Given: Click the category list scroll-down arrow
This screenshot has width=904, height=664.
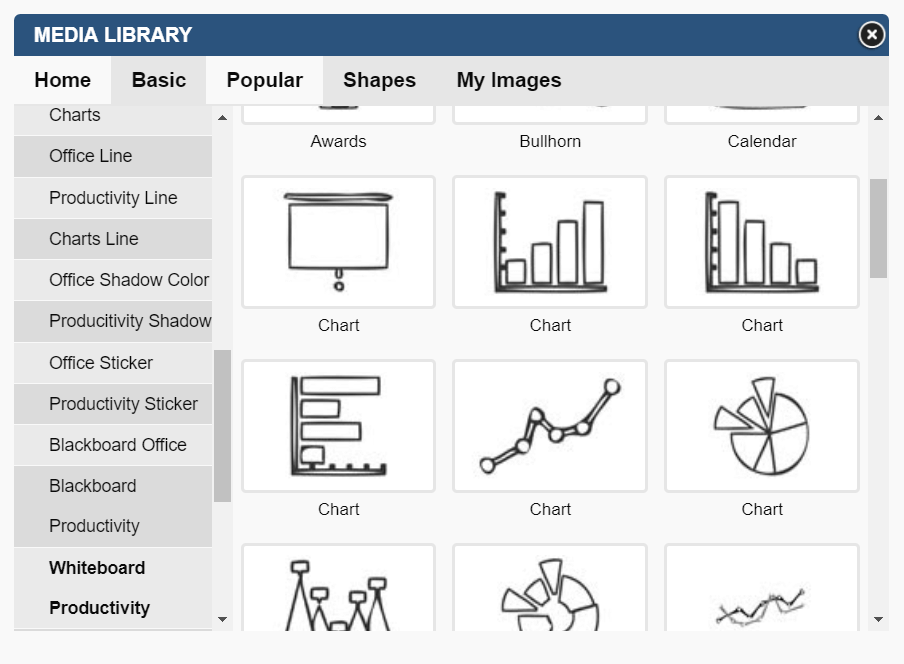Looking at the screenshot, I should (x=223, y=620).
